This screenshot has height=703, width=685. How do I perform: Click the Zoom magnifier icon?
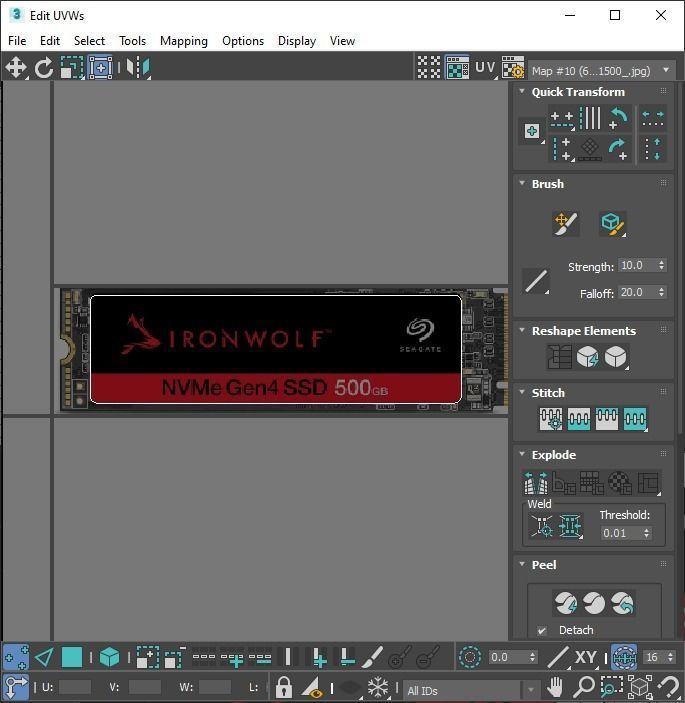coord(584,686)
